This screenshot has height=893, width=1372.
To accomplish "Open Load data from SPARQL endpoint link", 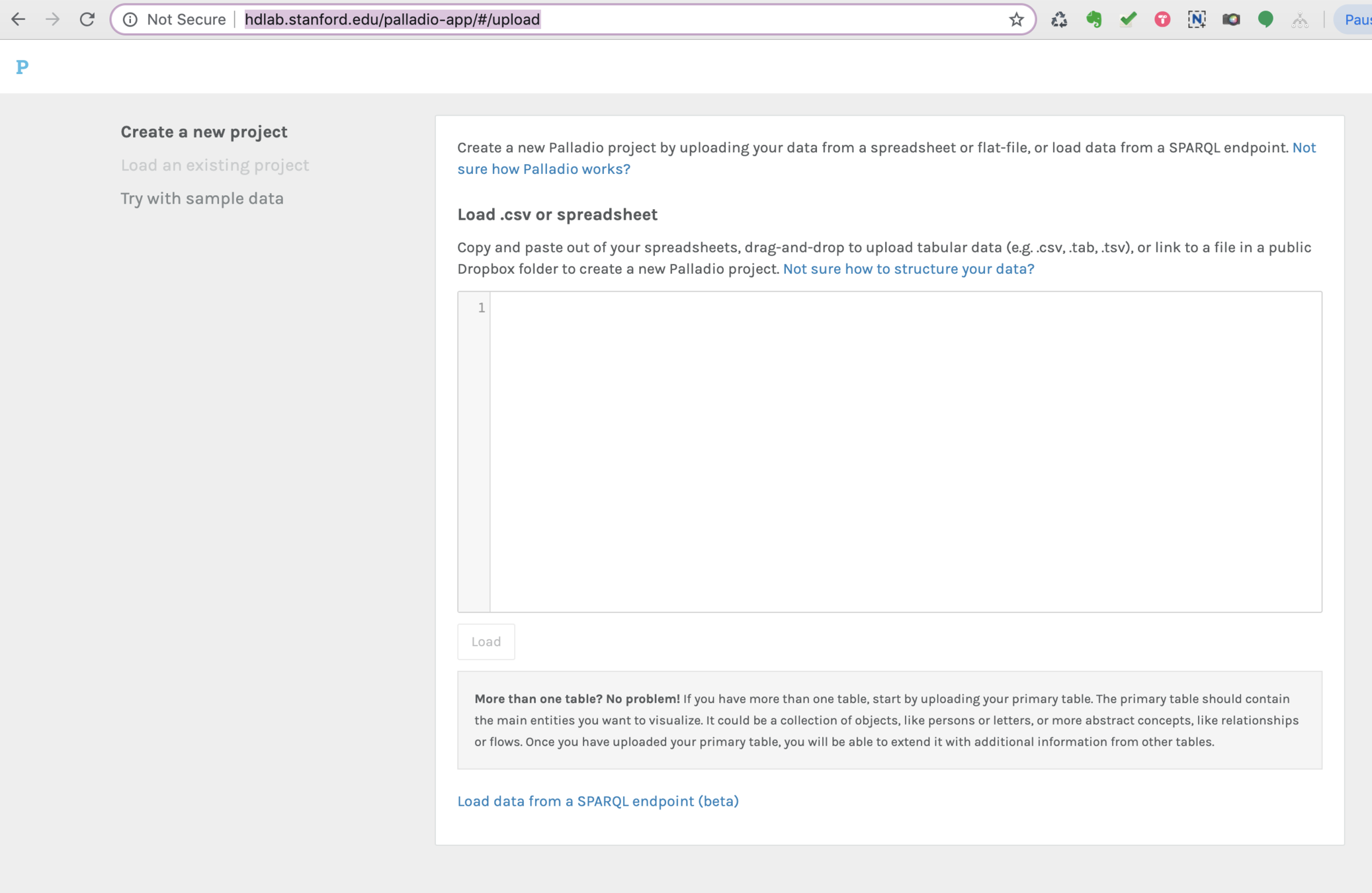I will coord(598,801).
